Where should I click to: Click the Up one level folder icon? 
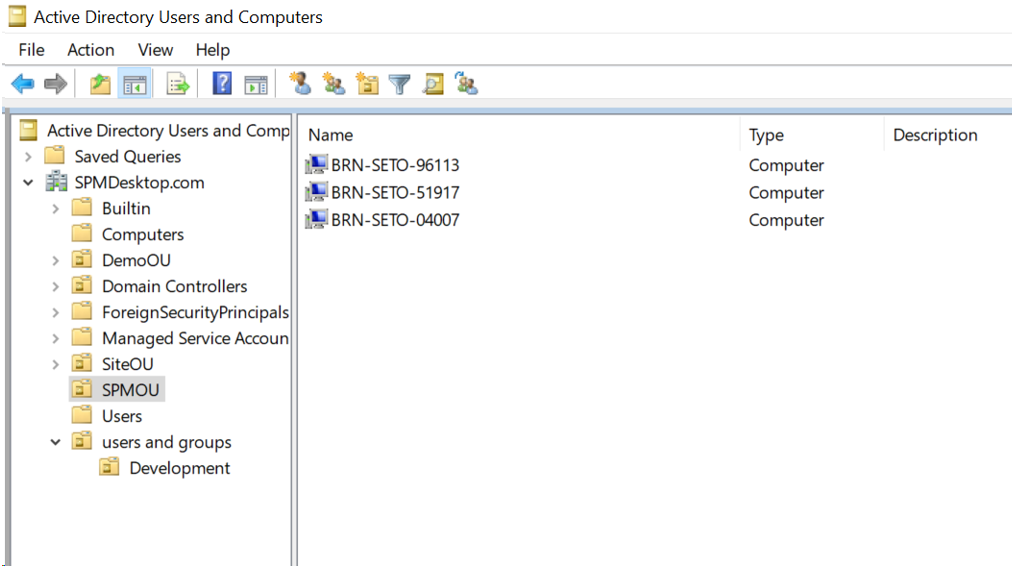coord(100,85)
